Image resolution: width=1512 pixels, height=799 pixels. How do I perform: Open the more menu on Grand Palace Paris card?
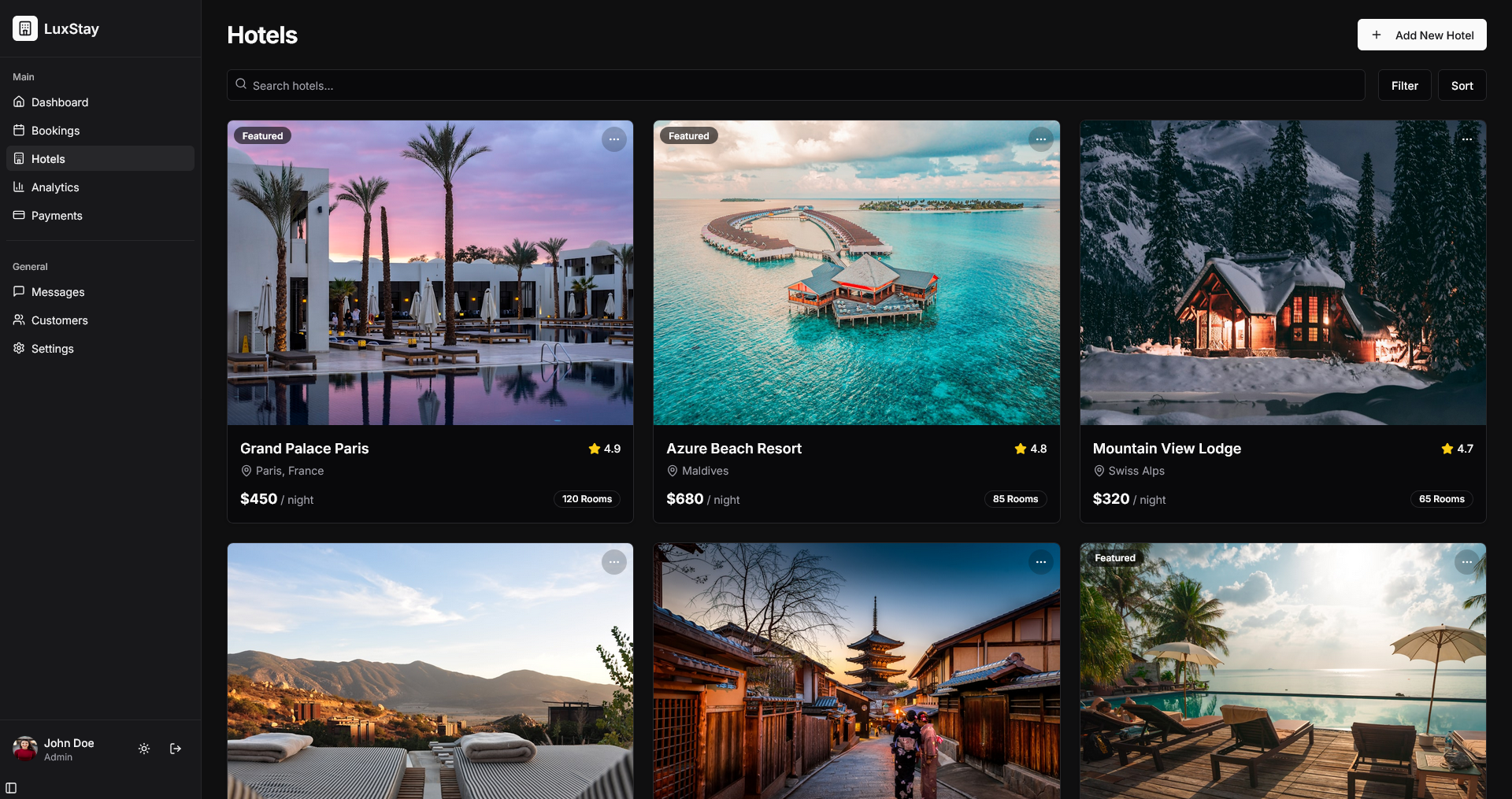(x=614, y=139)
